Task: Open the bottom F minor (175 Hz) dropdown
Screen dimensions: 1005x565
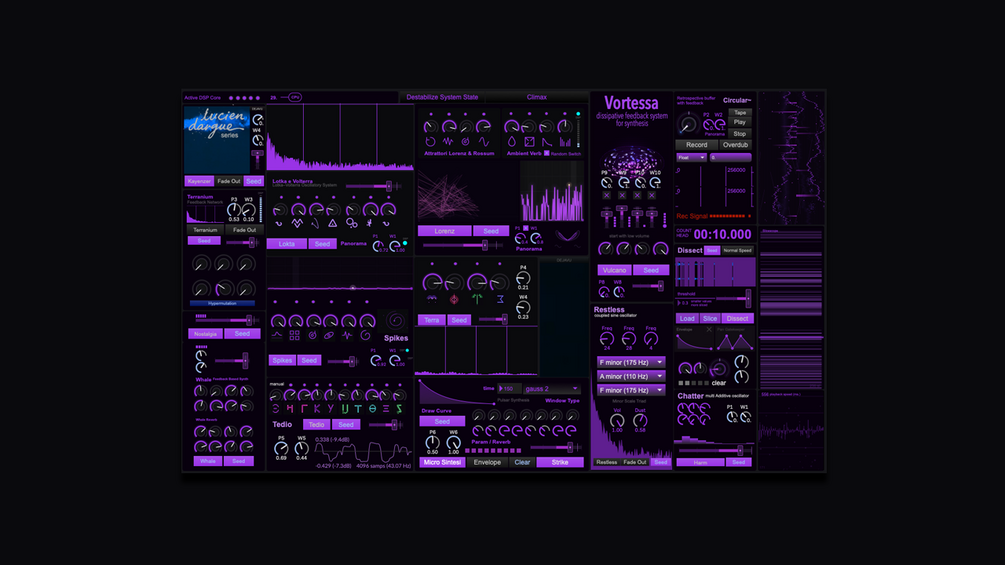Action: [631, 390]
